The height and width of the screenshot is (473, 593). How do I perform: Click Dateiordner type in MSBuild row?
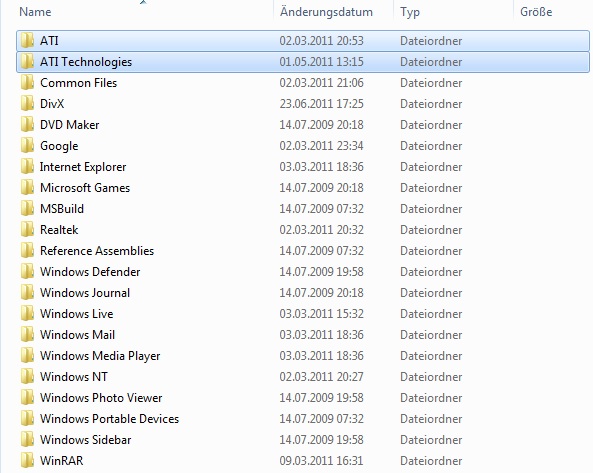pyautogui.click(x=431, y=209)
